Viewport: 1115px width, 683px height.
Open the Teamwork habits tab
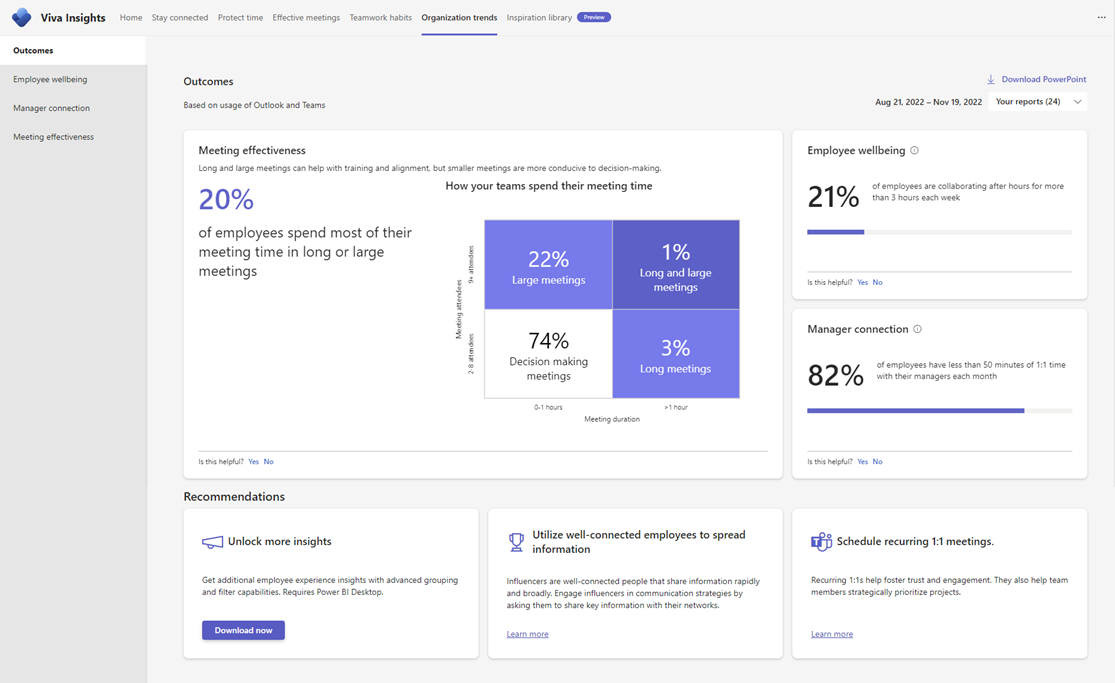click(380, 18)
